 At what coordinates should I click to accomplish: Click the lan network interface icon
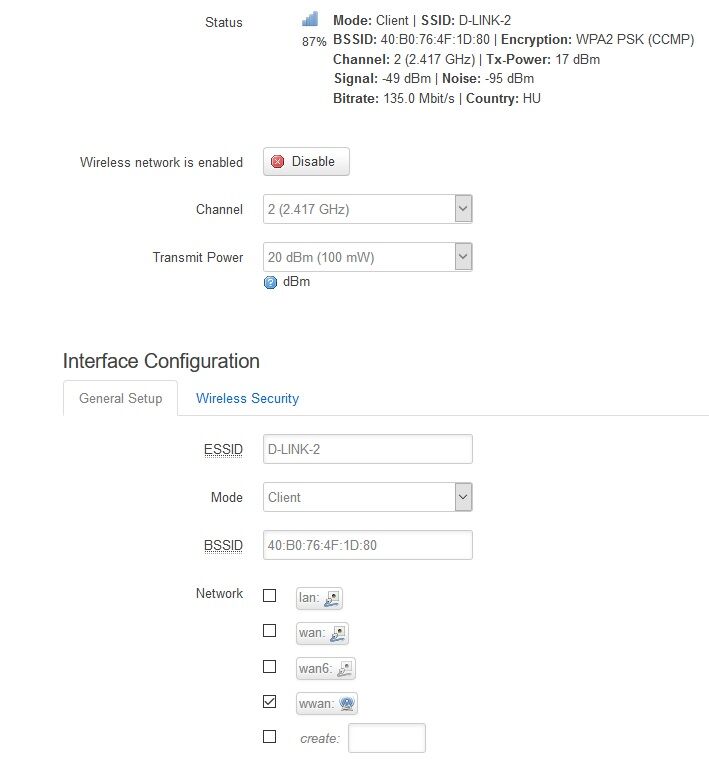coord(333,599)
